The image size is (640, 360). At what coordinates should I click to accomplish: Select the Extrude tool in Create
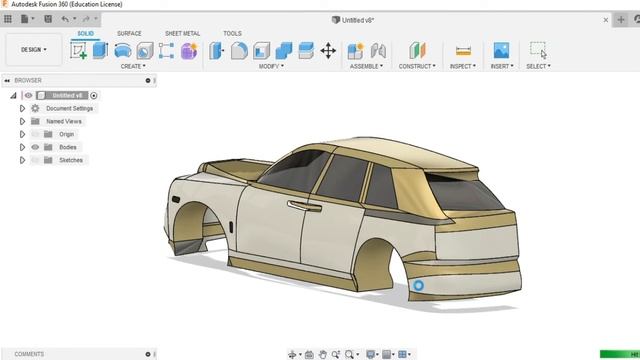click(x=100, y=51)
